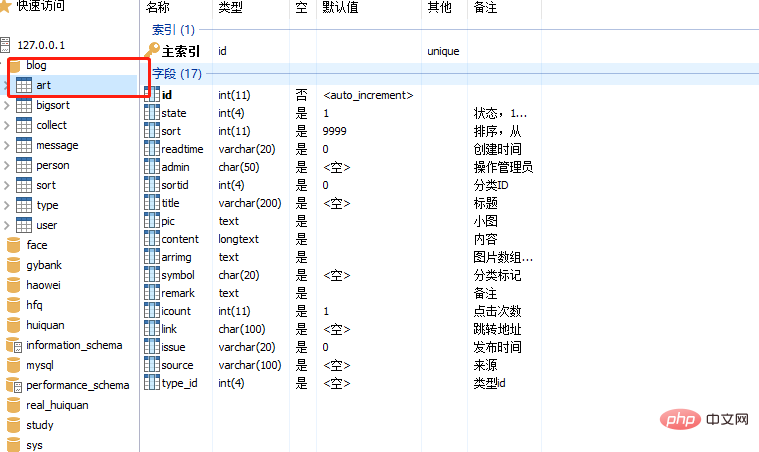The height and width of the screenshot is (452, 759).
Task: Select the title field name
Action: tap(170, 203)
